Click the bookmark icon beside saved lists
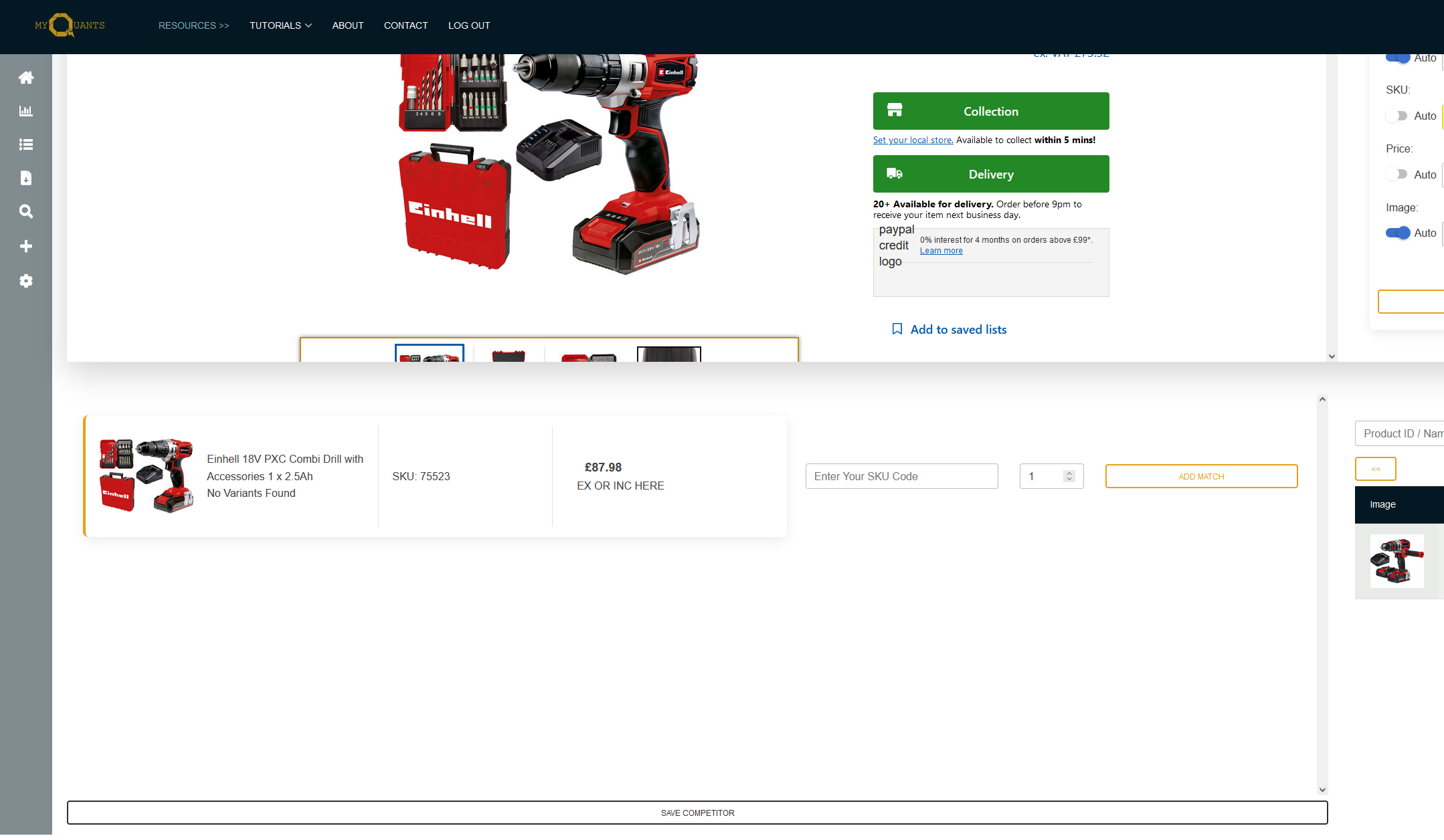1444x840 pixels. (897, 329)
